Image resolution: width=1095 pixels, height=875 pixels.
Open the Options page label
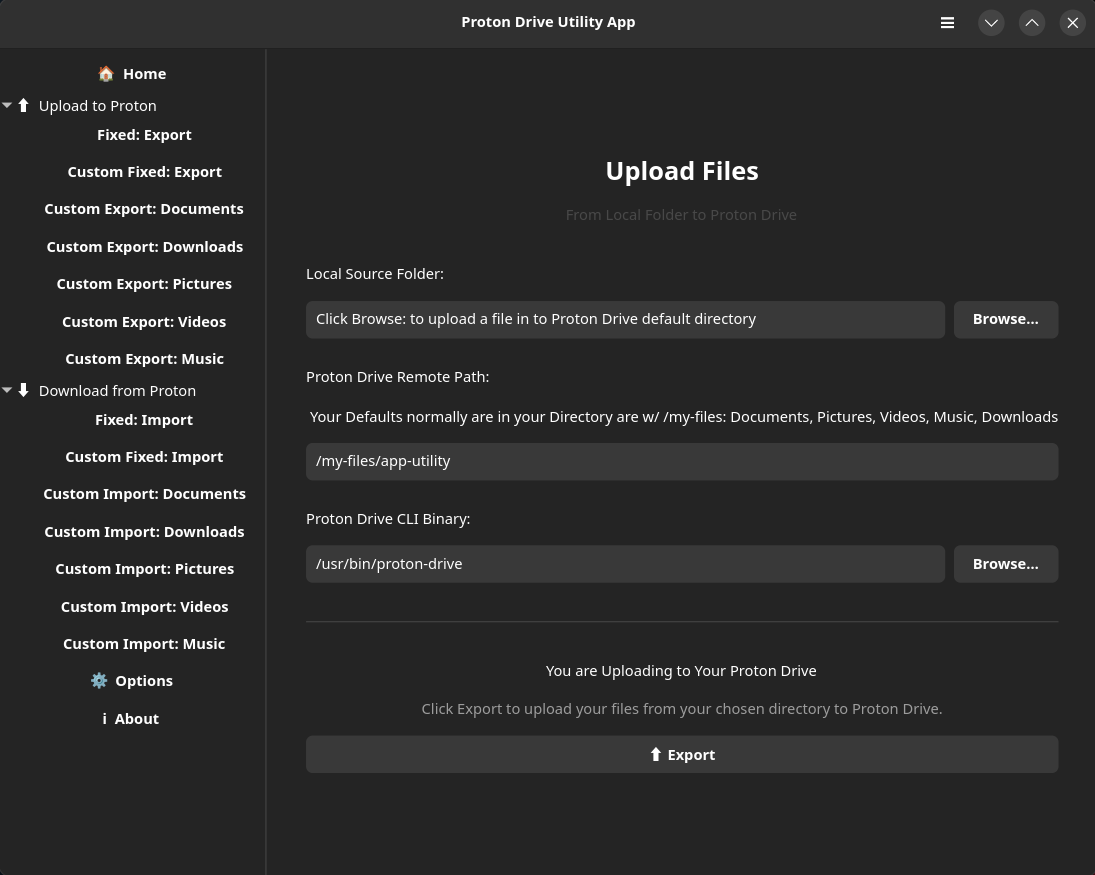pos(144,680)
